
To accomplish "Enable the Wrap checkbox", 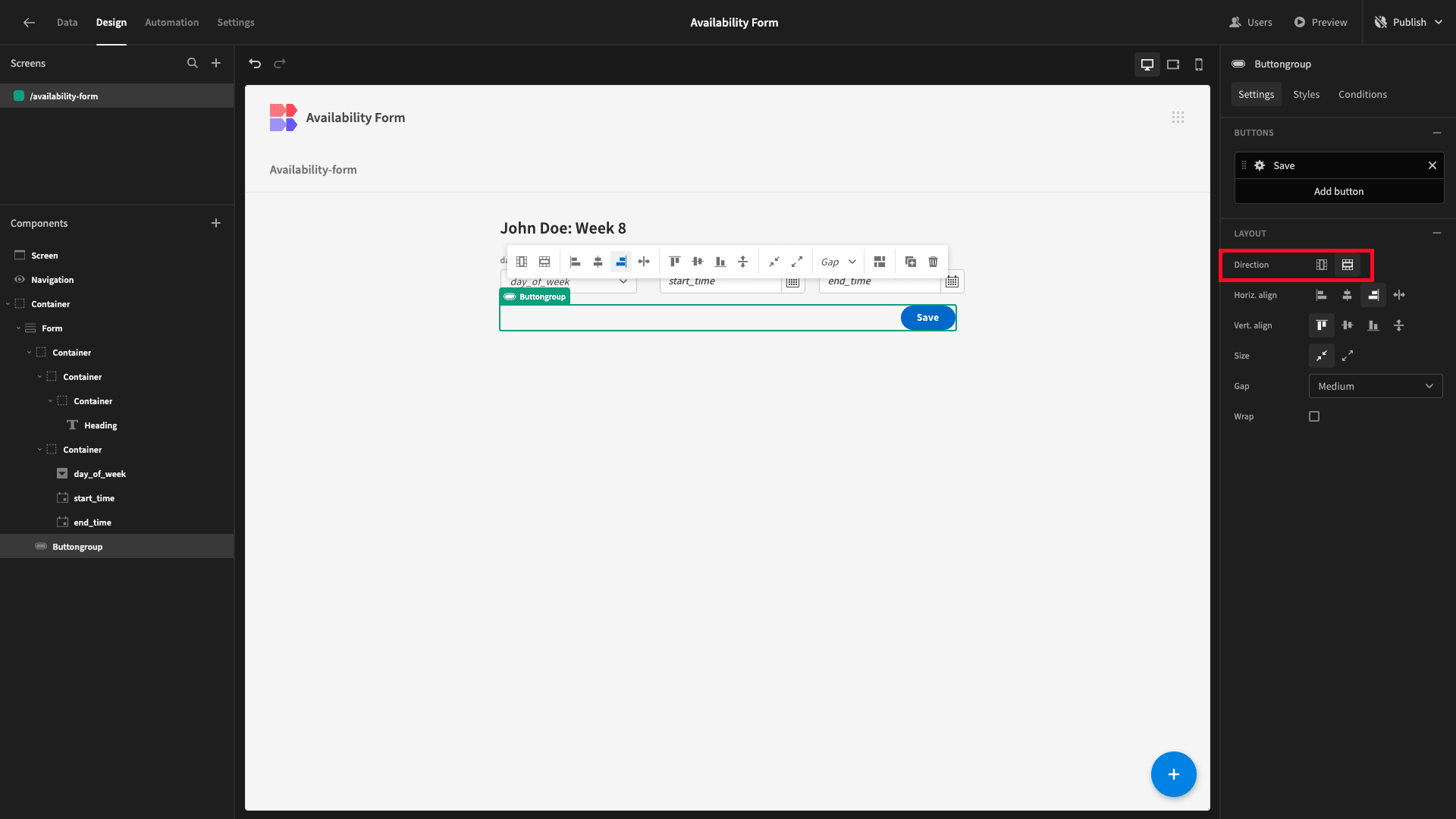I will pos(1314,416).
